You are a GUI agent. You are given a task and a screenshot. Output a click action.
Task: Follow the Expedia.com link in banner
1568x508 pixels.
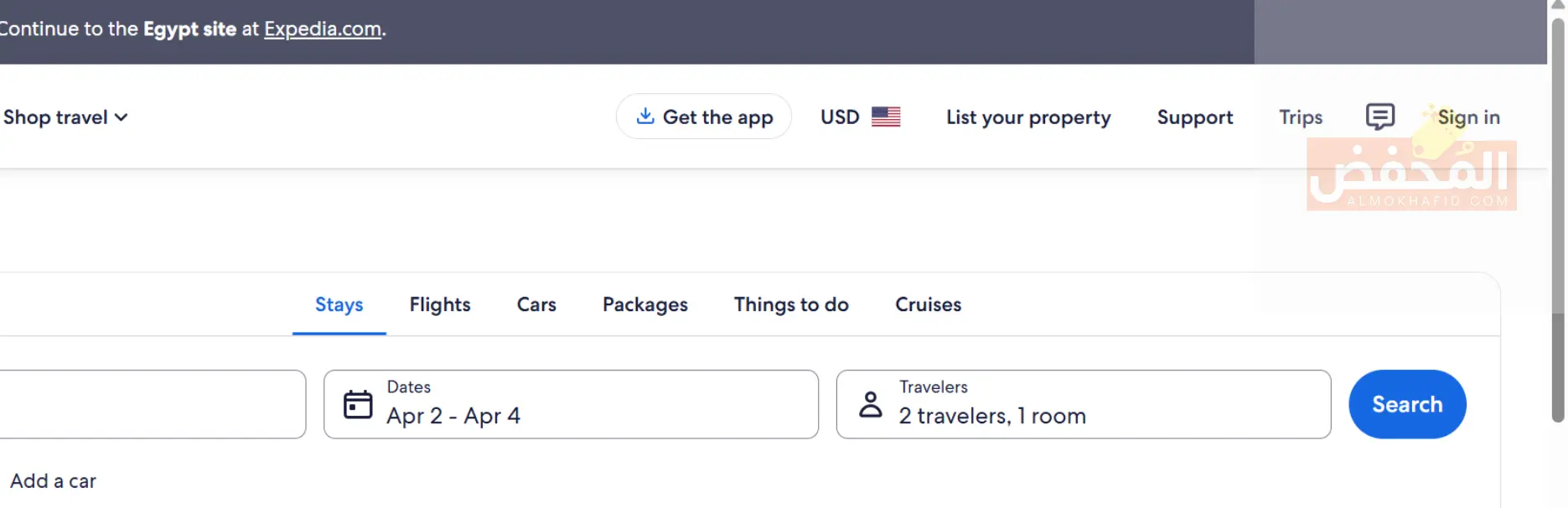pyautogui.click(x=323, y=29)
